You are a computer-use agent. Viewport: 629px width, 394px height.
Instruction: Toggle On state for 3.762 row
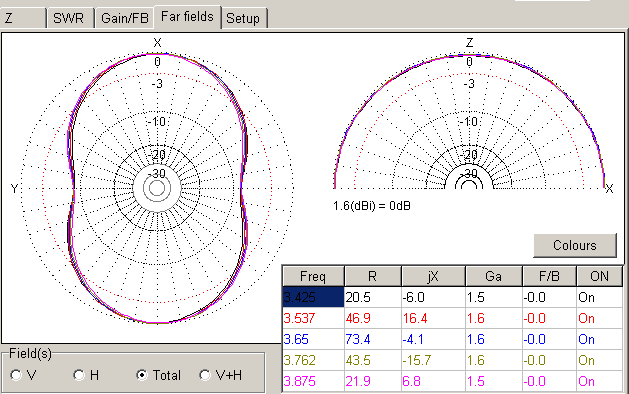(599, 360)
